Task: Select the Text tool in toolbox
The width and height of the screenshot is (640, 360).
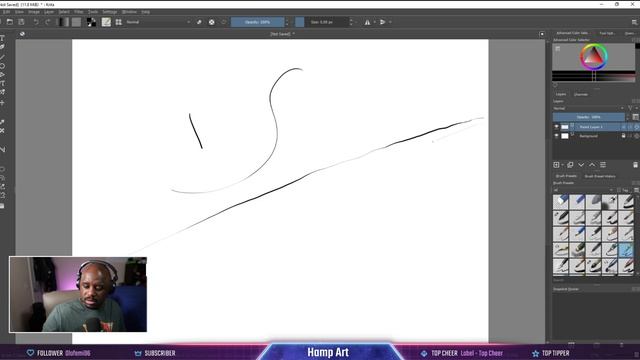Action: coord(2,38)
